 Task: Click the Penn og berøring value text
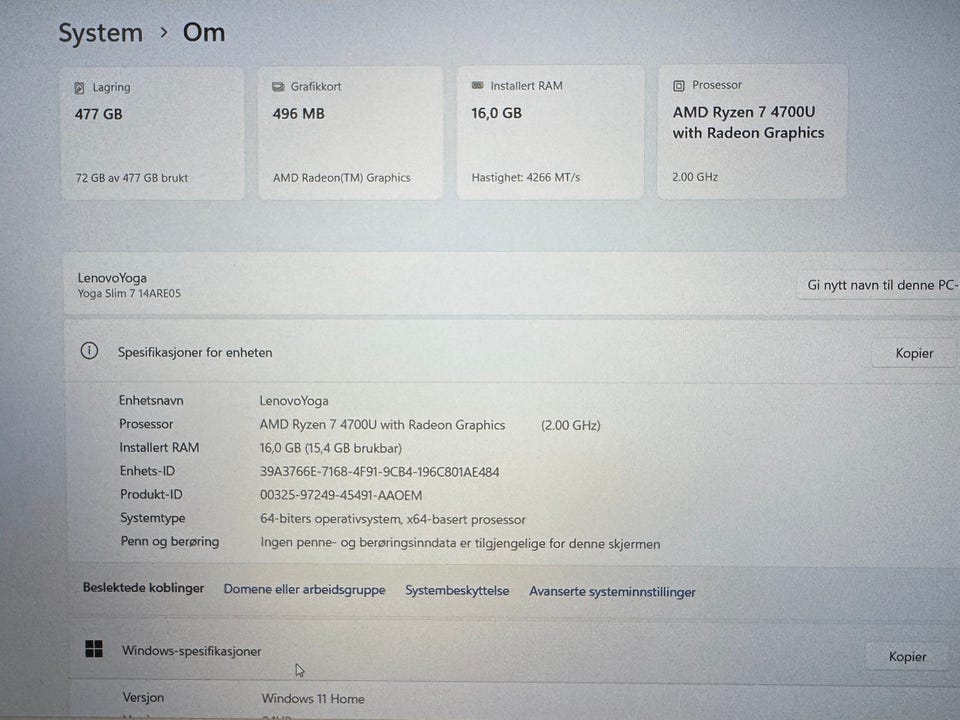click(x=460, y=544)
